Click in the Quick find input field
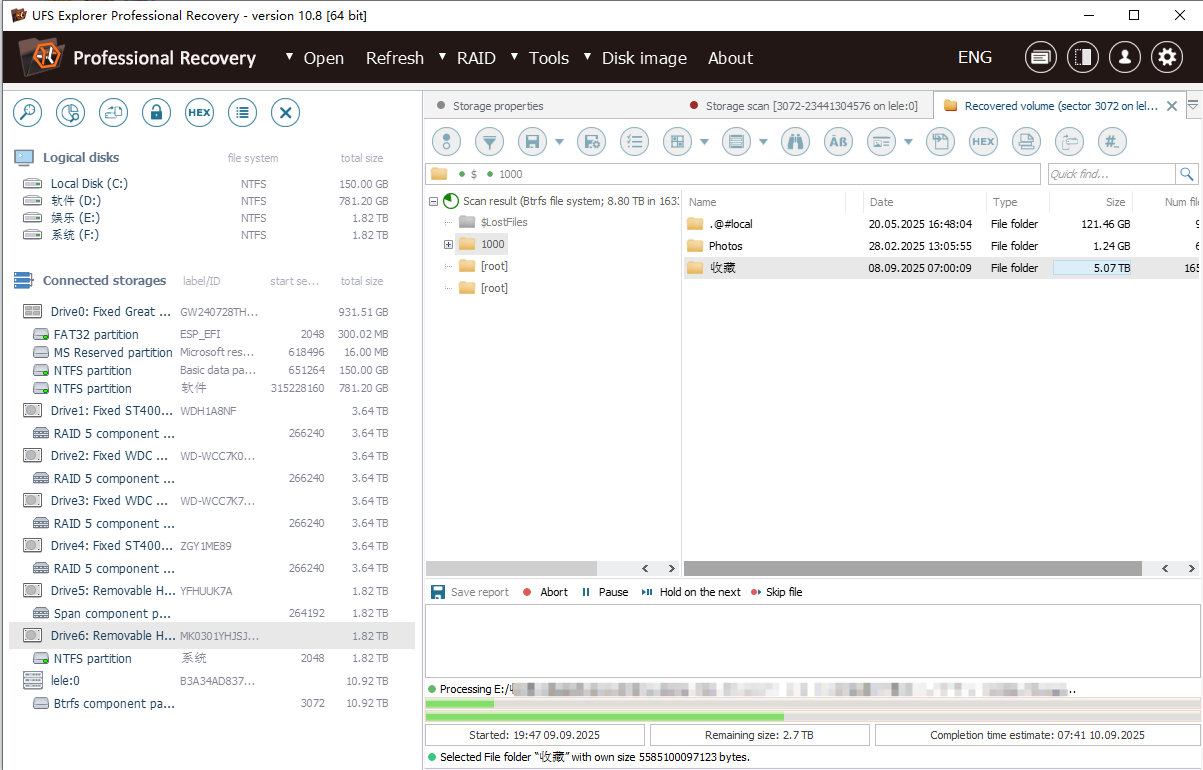The height and width of the screenshot is (770, 1203). coord(1111,174)
